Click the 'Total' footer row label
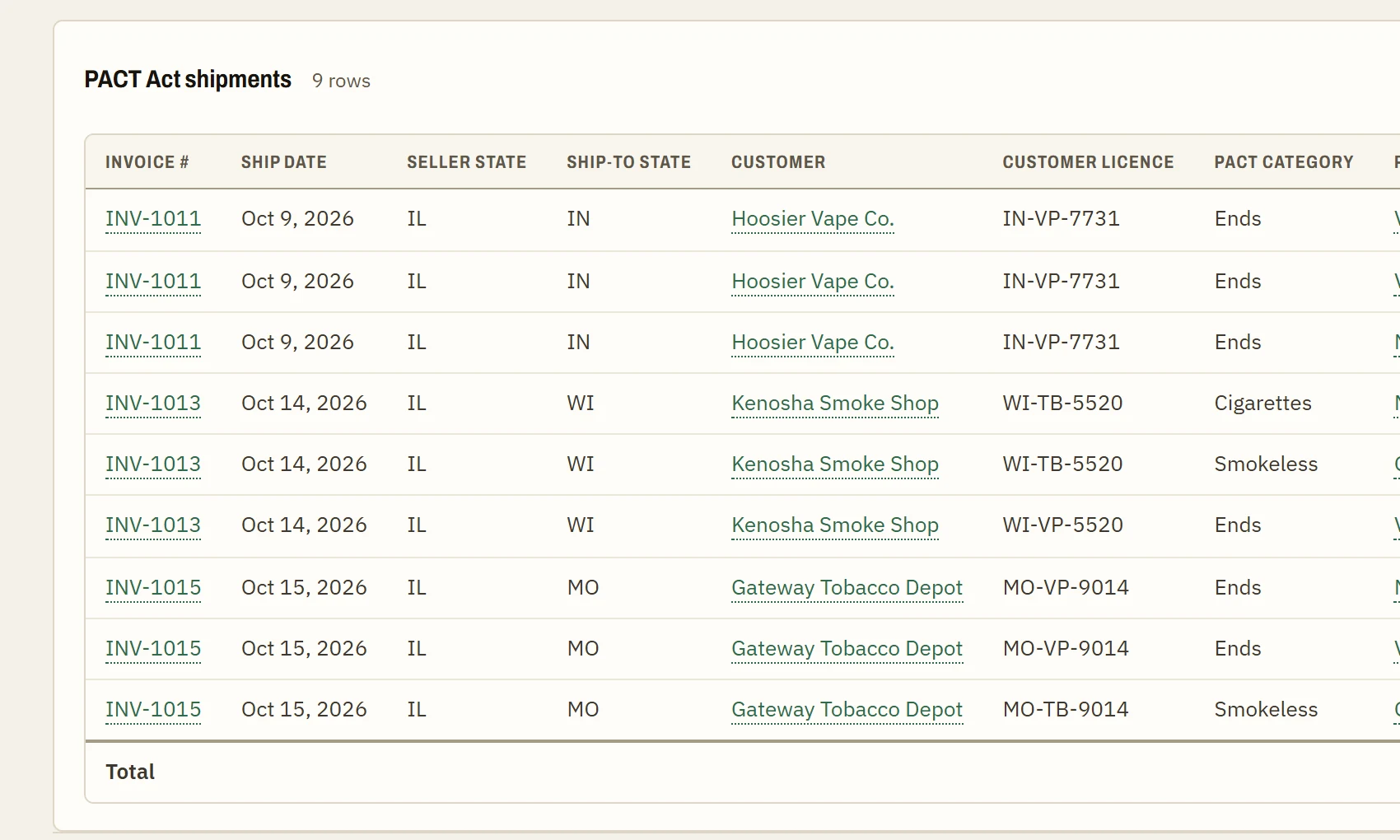 click(x=130, y=772)
